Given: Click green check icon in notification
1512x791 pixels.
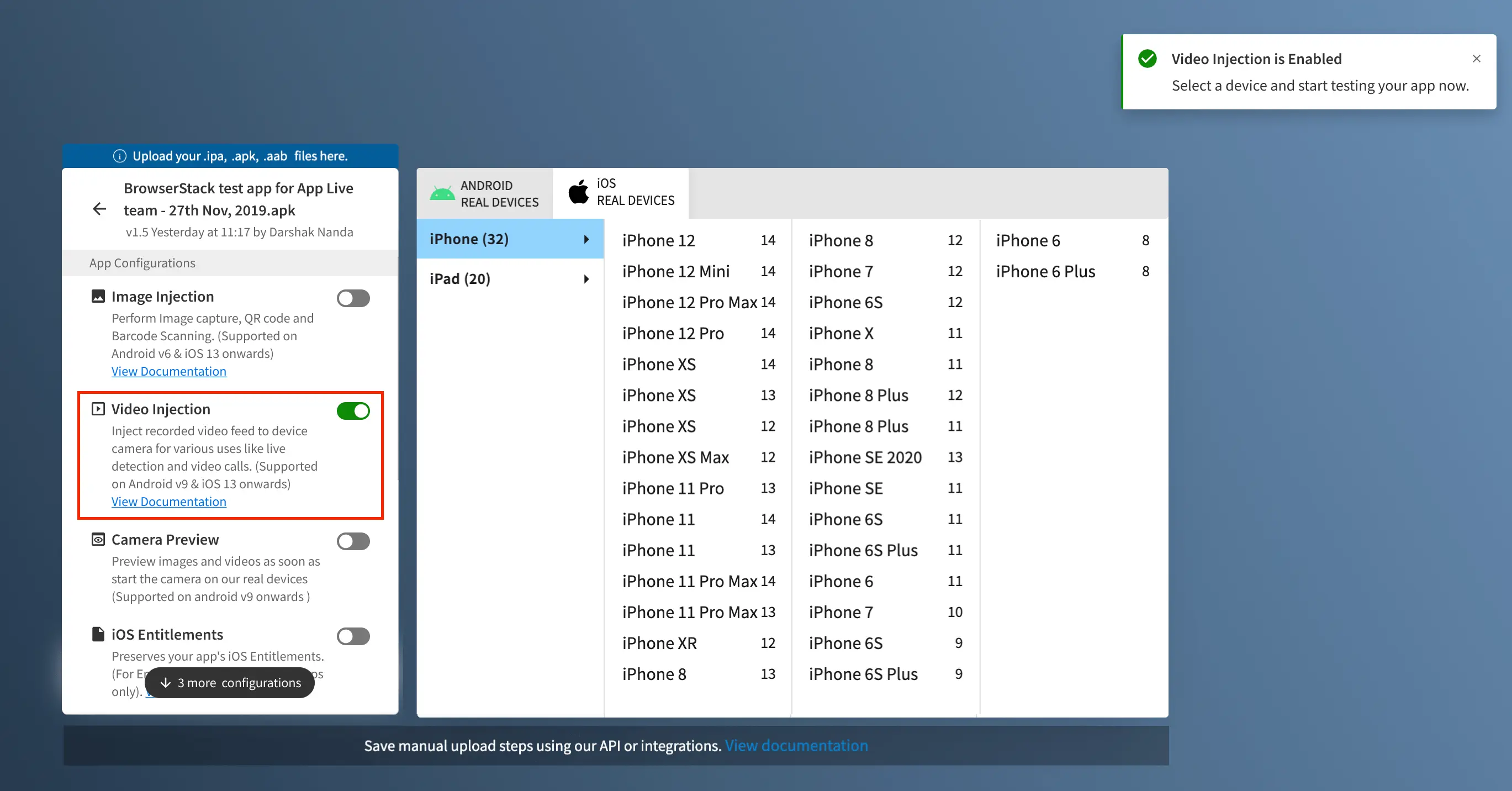Looking at the screenshot, I should point(1147,59).
